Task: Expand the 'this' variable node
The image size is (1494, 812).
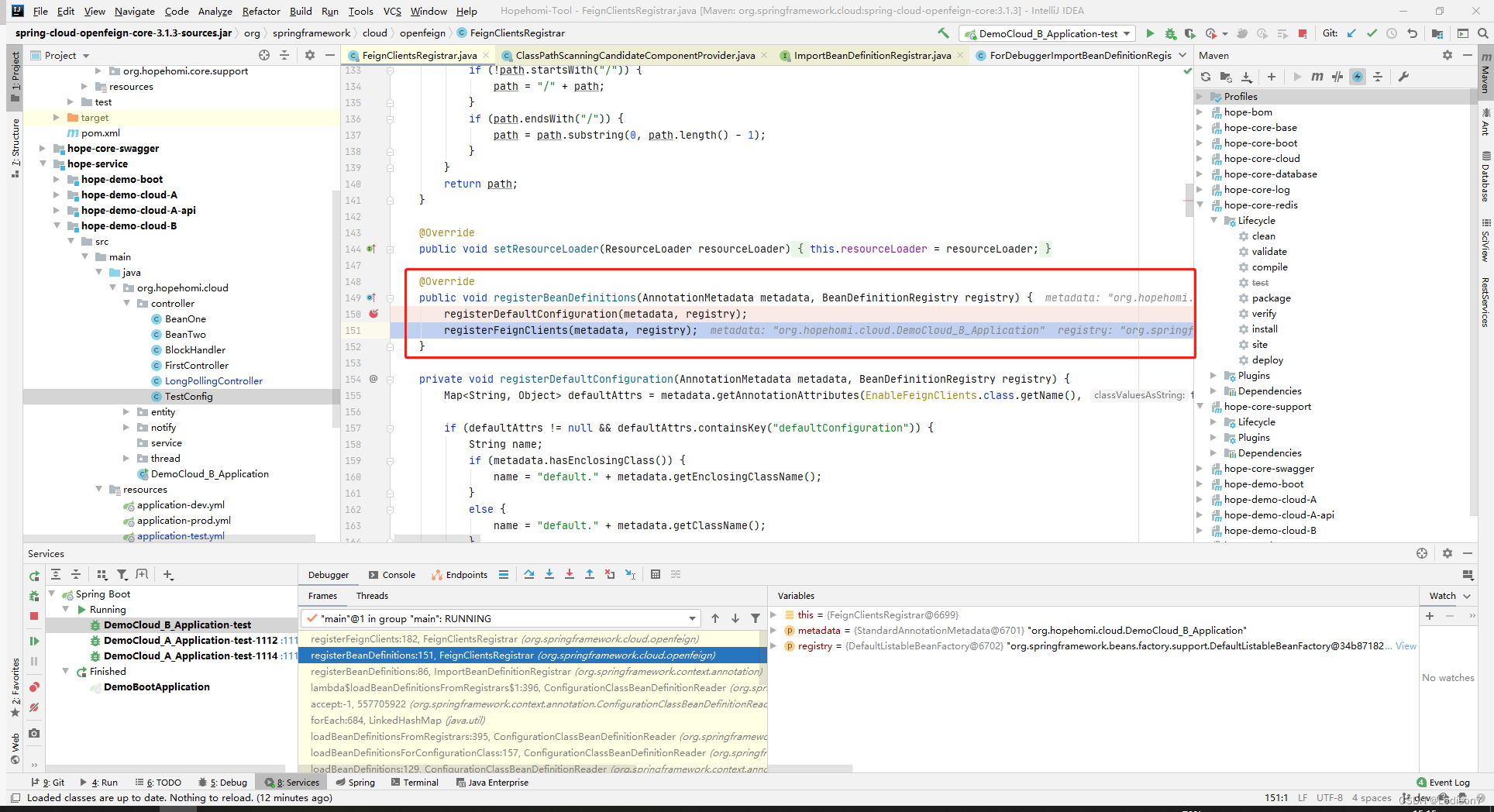Action: [x=773, y=614]
